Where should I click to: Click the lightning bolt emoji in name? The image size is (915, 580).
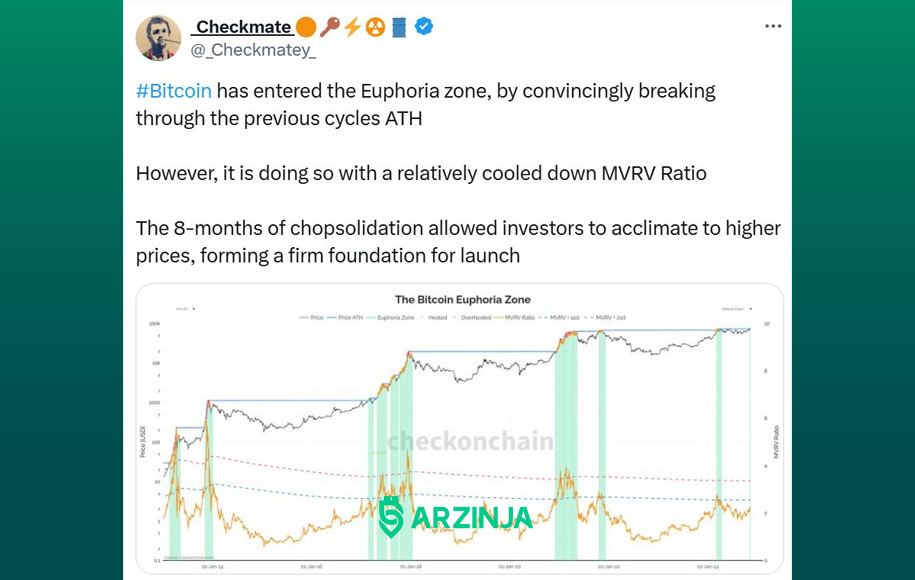coord(352,27)
